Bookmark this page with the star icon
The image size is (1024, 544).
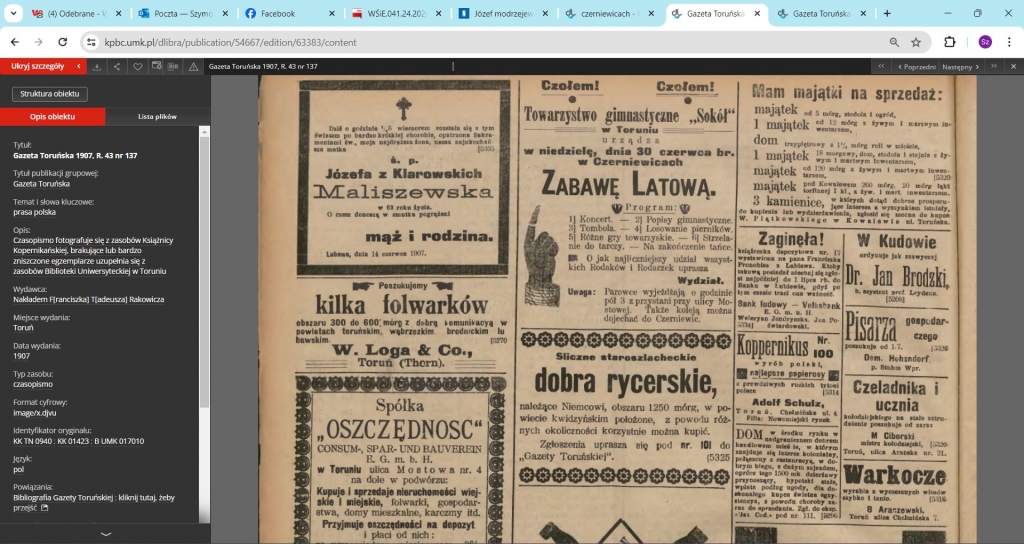(916, 42)
